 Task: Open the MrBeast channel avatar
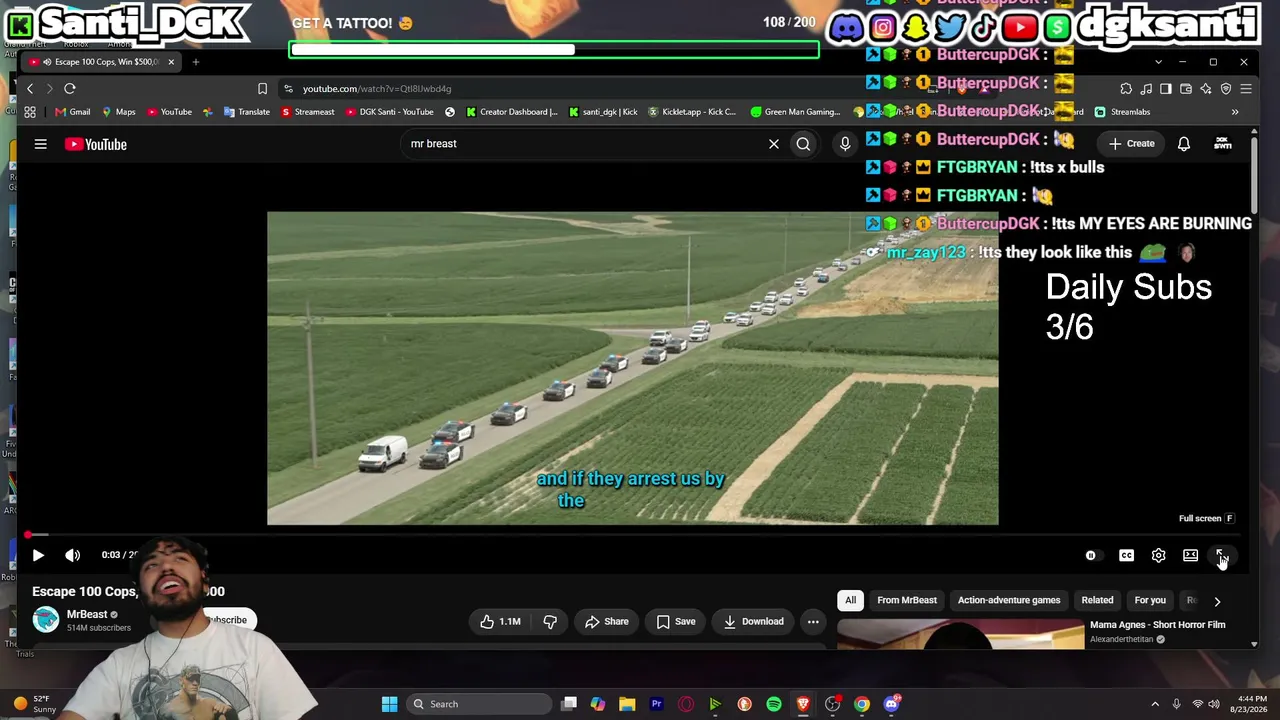coord(46,620)
